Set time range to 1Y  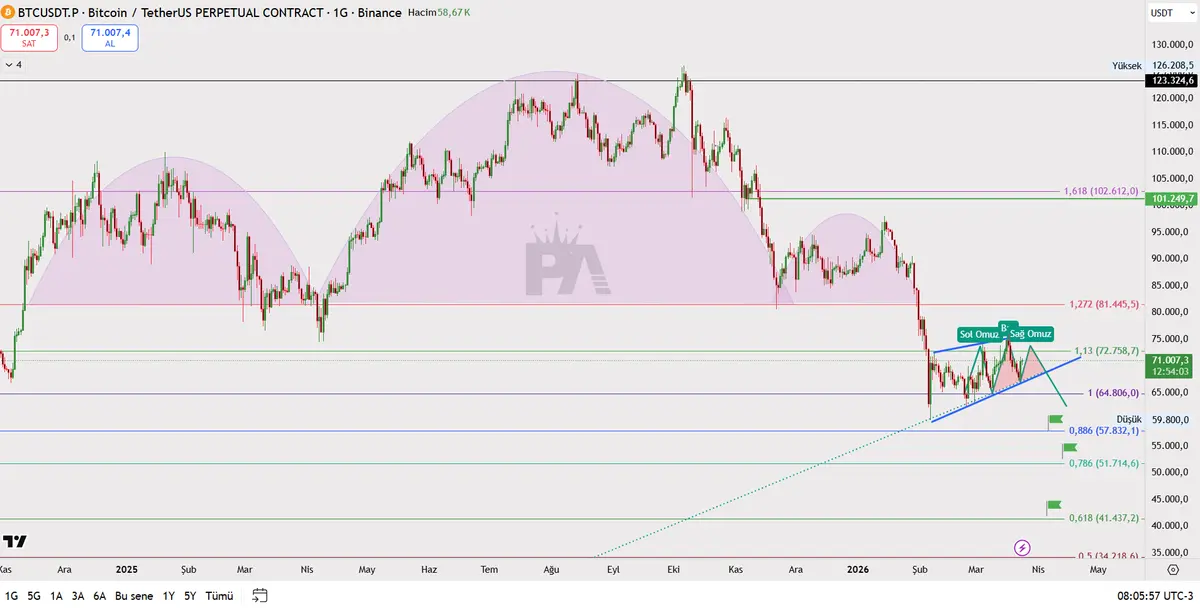click(169, 595)
